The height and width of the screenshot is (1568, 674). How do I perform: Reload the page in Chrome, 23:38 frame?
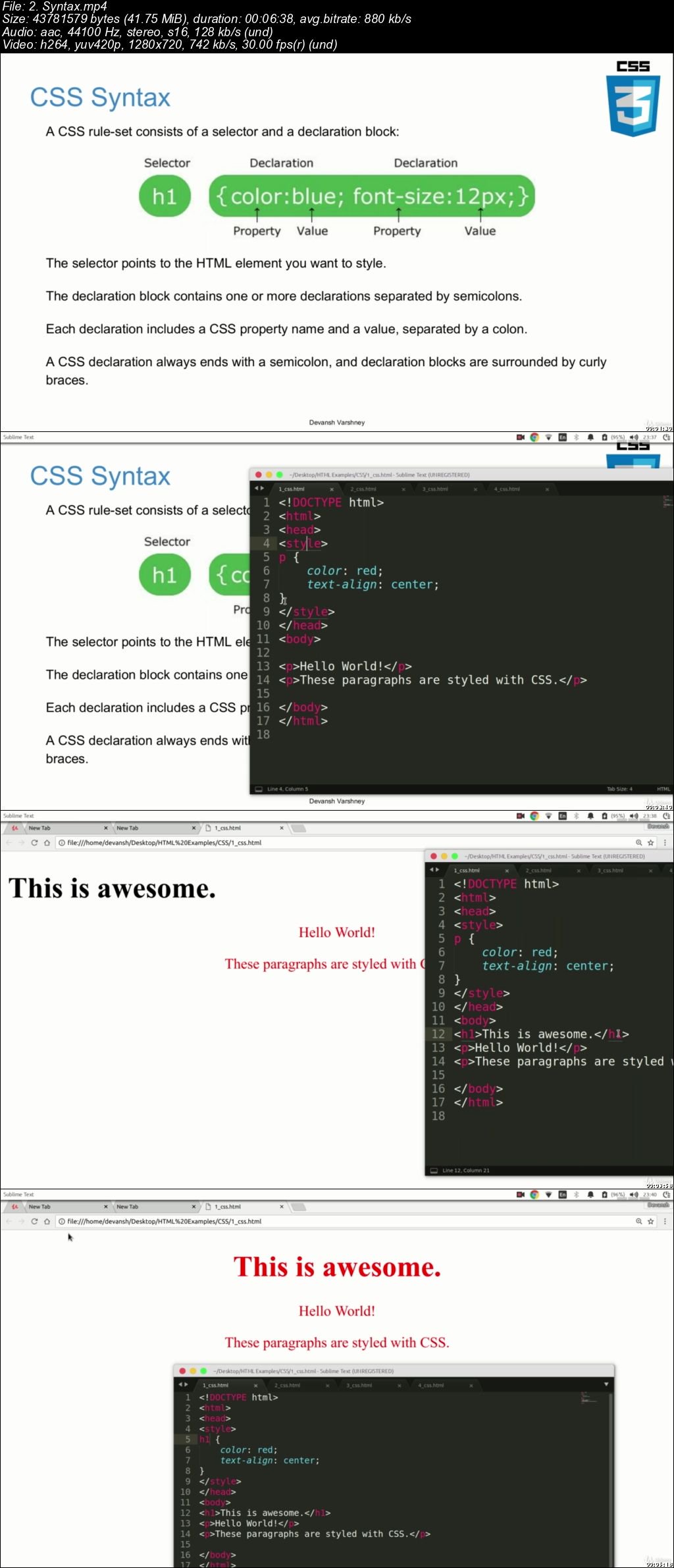point(34,842)
